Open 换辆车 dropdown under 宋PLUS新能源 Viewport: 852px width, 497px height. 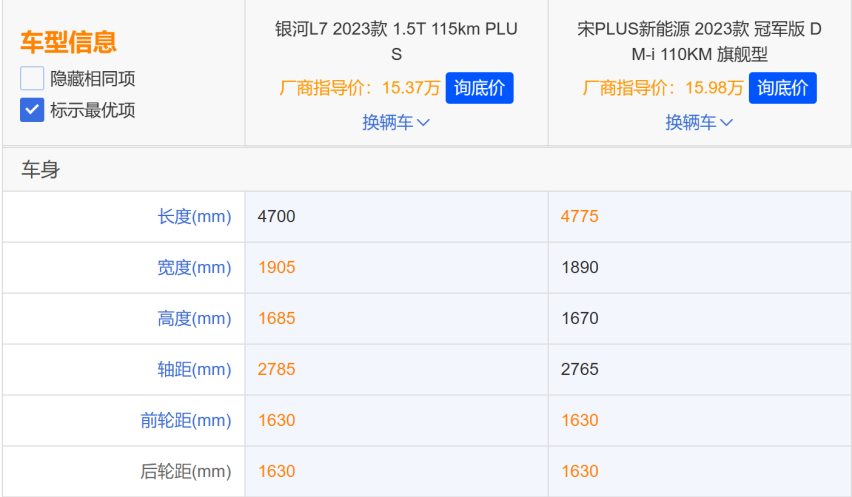(x=699, y=122)
